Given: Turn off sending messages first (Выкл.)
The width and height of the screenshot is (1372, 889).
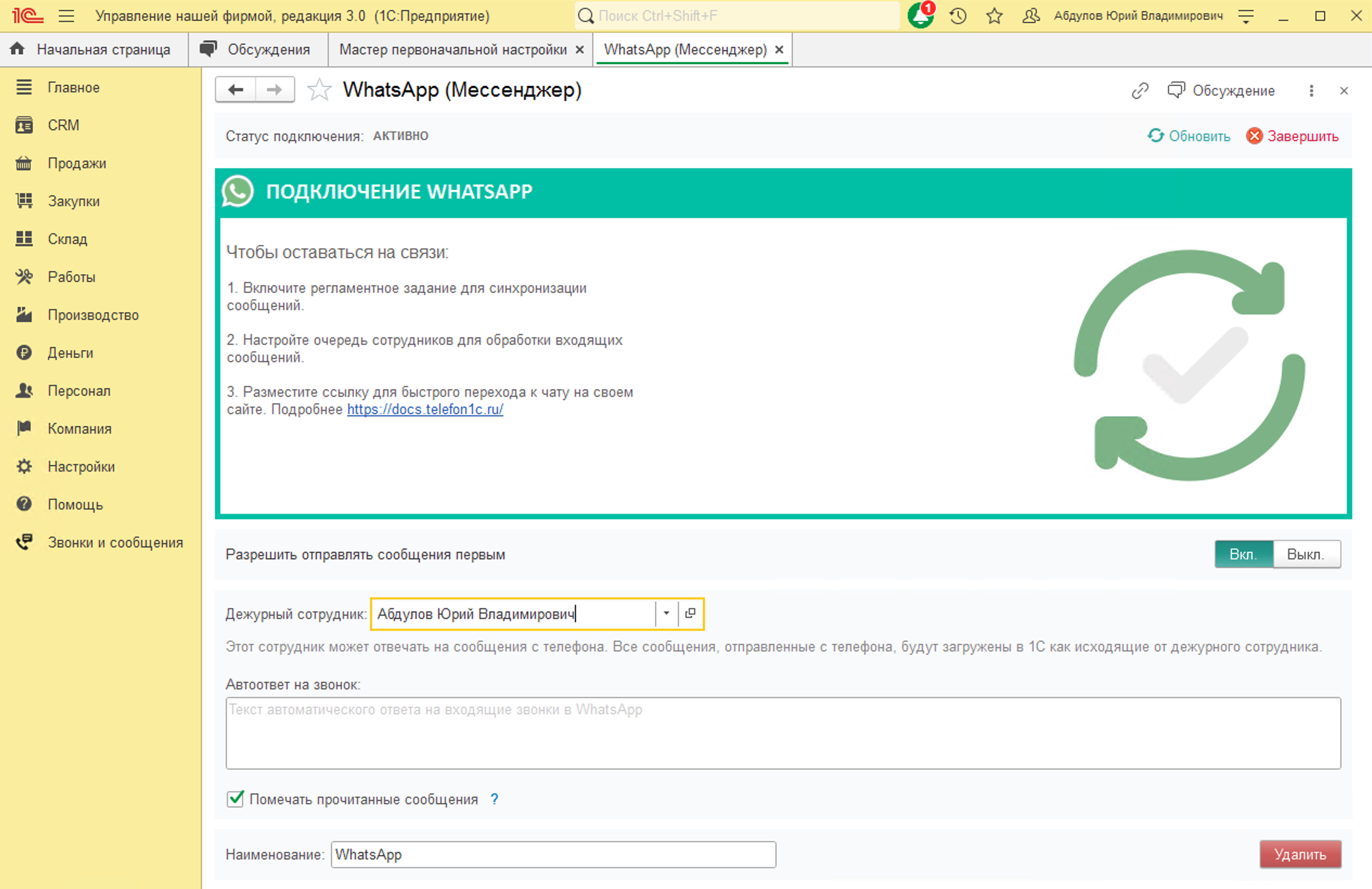Looking at the screenshot, I should pos(1305,553).
